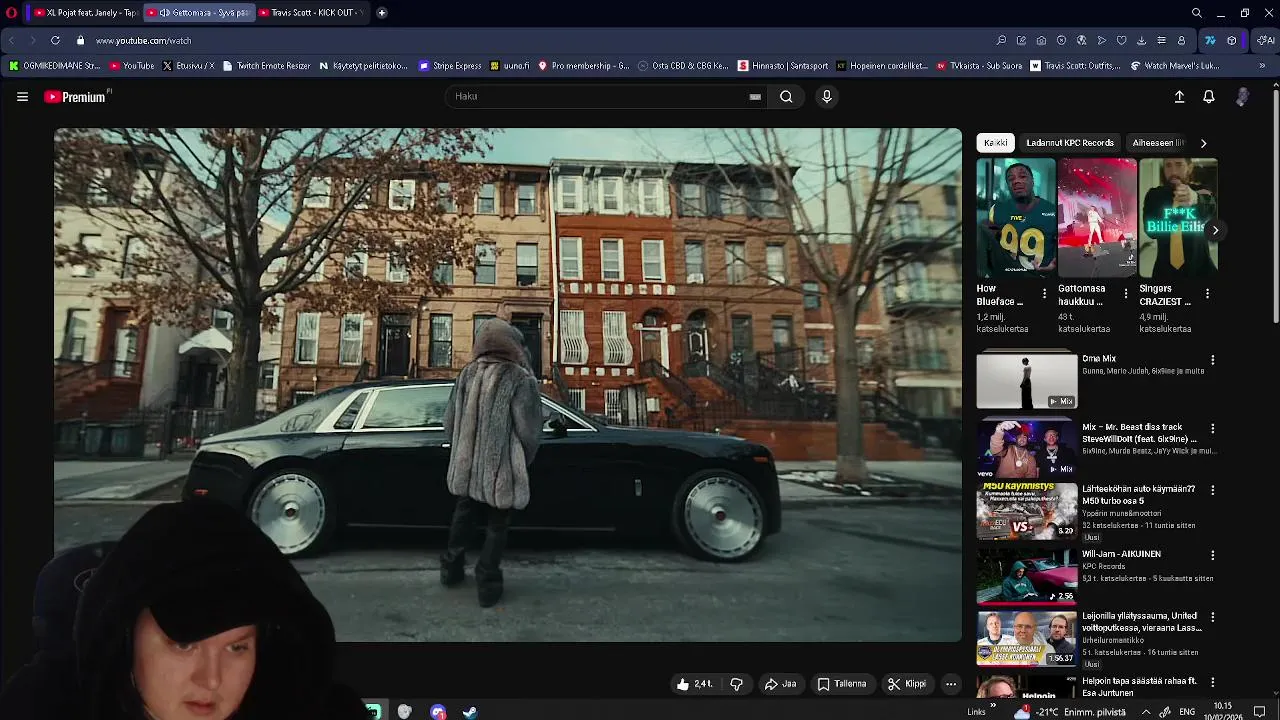Viewport: 1280px width, 720px height.
Task: Open options menu for Oma Mix
Action: point(1212,360)
